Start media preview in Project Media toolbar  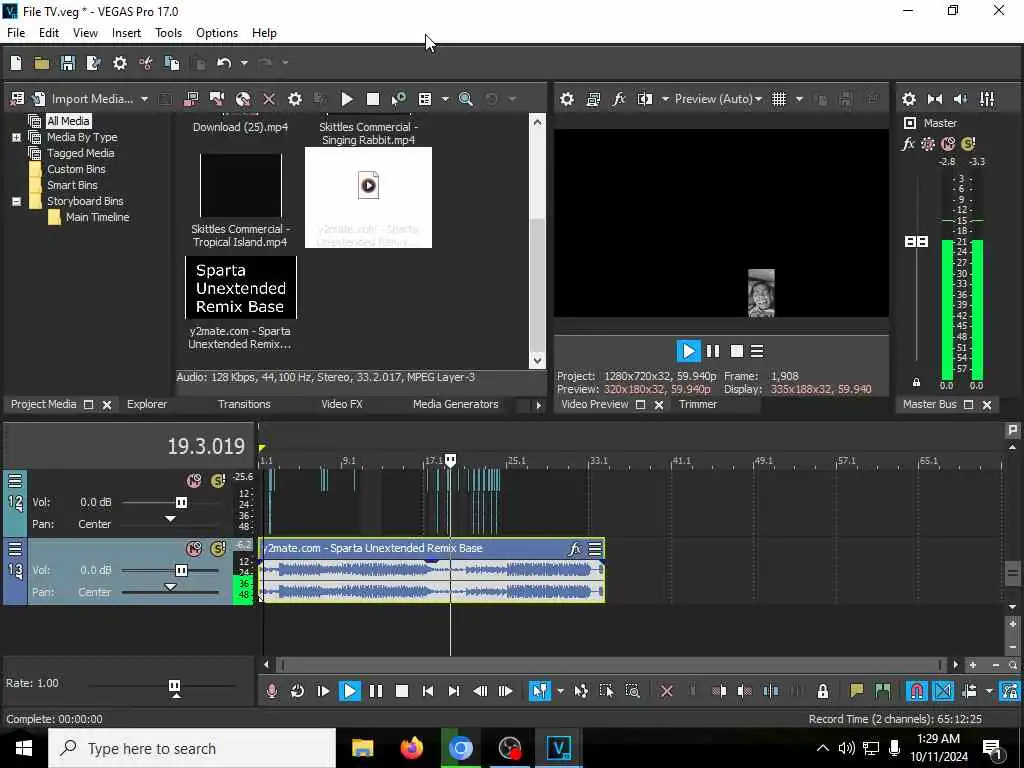[x=347, y=99]
